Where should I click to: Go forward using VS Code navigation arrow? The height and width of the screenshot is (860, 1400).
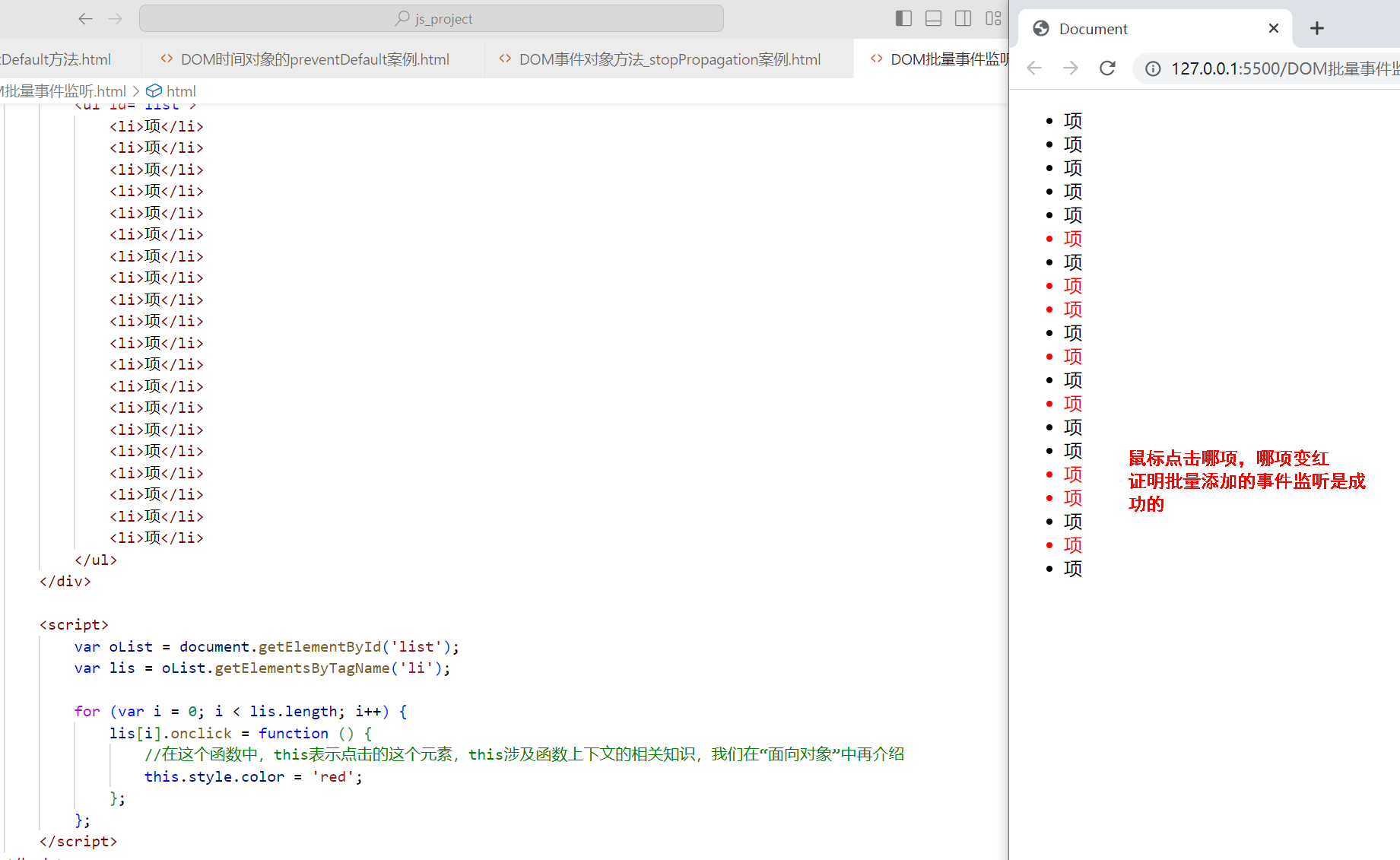pyautogui.click(x=116, y=19)
